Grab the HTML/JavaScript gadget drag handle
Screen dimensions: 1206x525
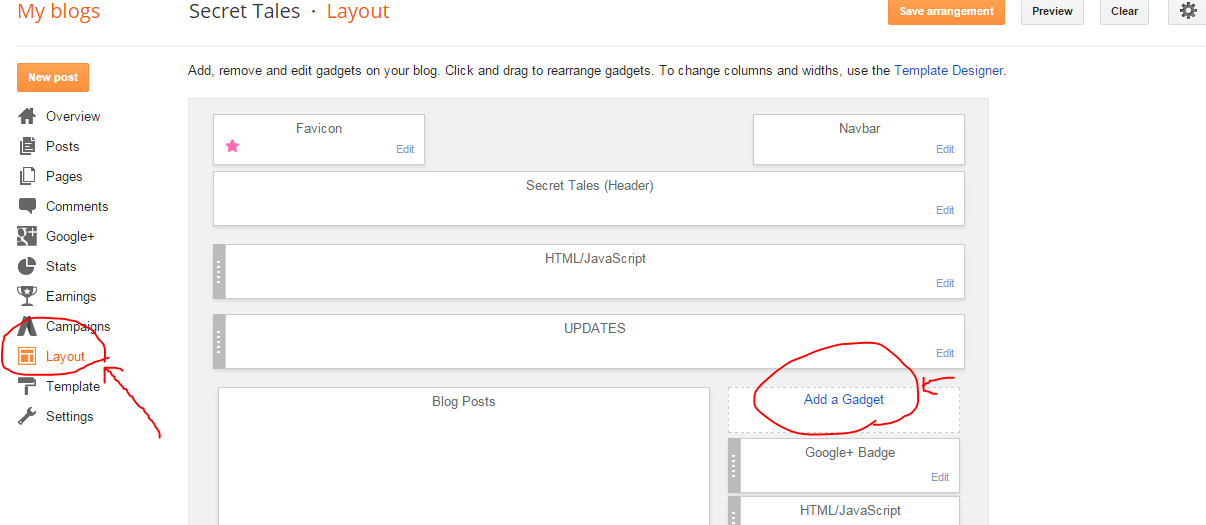(220, 271)
